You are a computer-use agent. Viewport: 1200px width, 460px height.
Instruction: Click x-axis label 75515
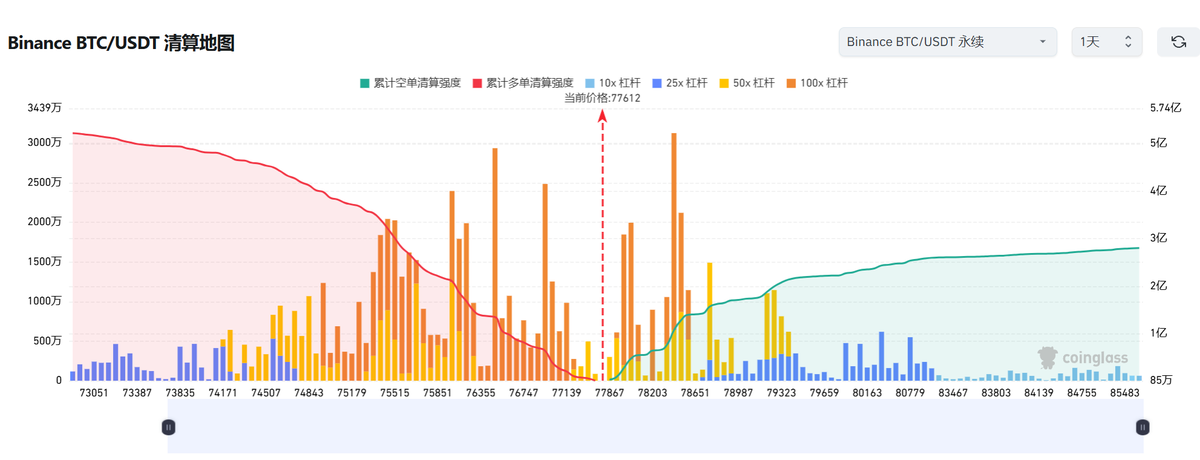[x=394, y=394]
